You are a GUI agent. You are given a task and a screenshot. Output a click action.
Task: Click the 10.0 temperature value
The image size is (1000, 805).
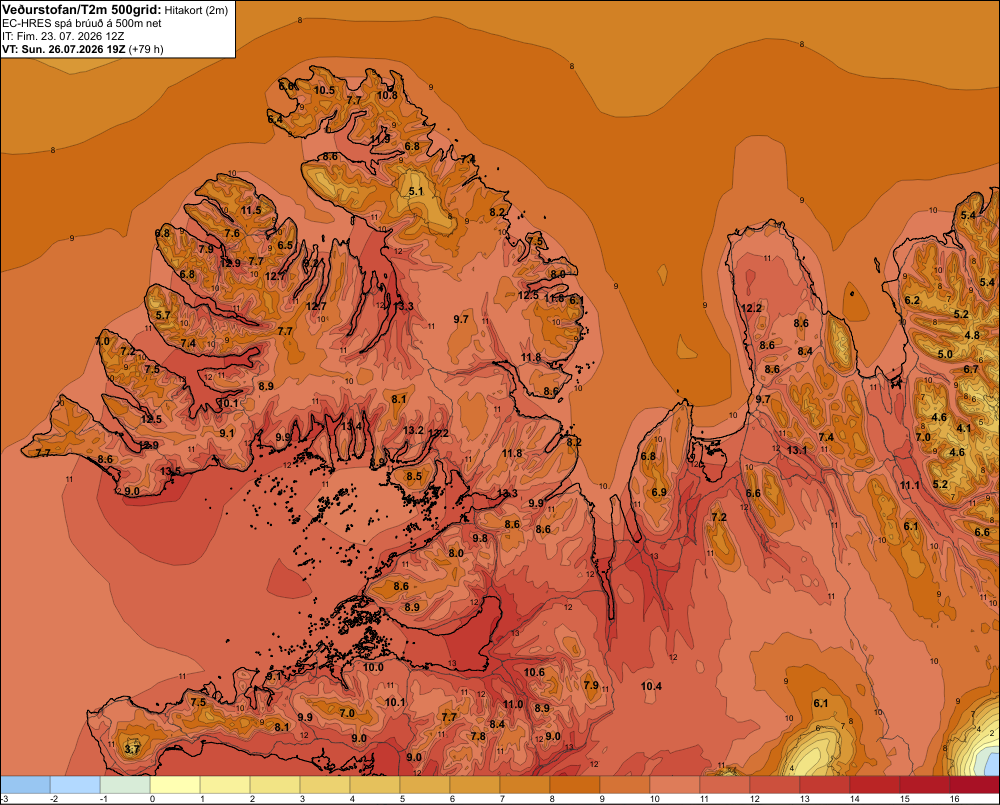[x=373, y=668]
